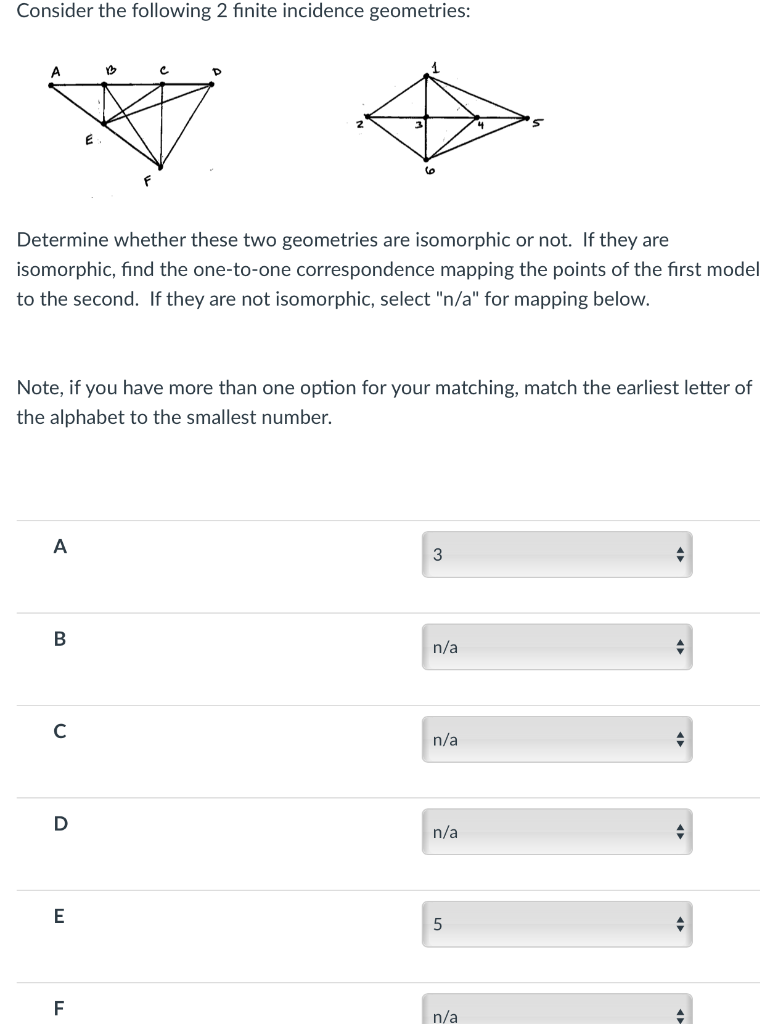Click the up arrow on the A dropdown
The width and height of the screenshot is (778, 1024).
point(679,549)
